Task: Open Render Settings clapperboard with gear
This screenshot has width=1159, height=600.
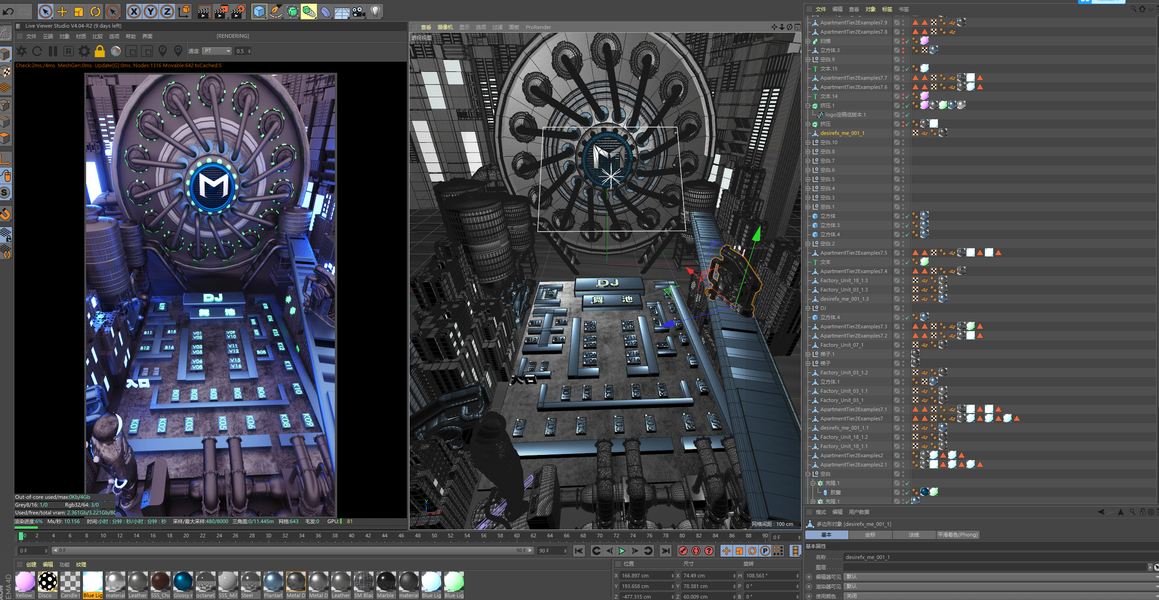Action: (238, 12)
